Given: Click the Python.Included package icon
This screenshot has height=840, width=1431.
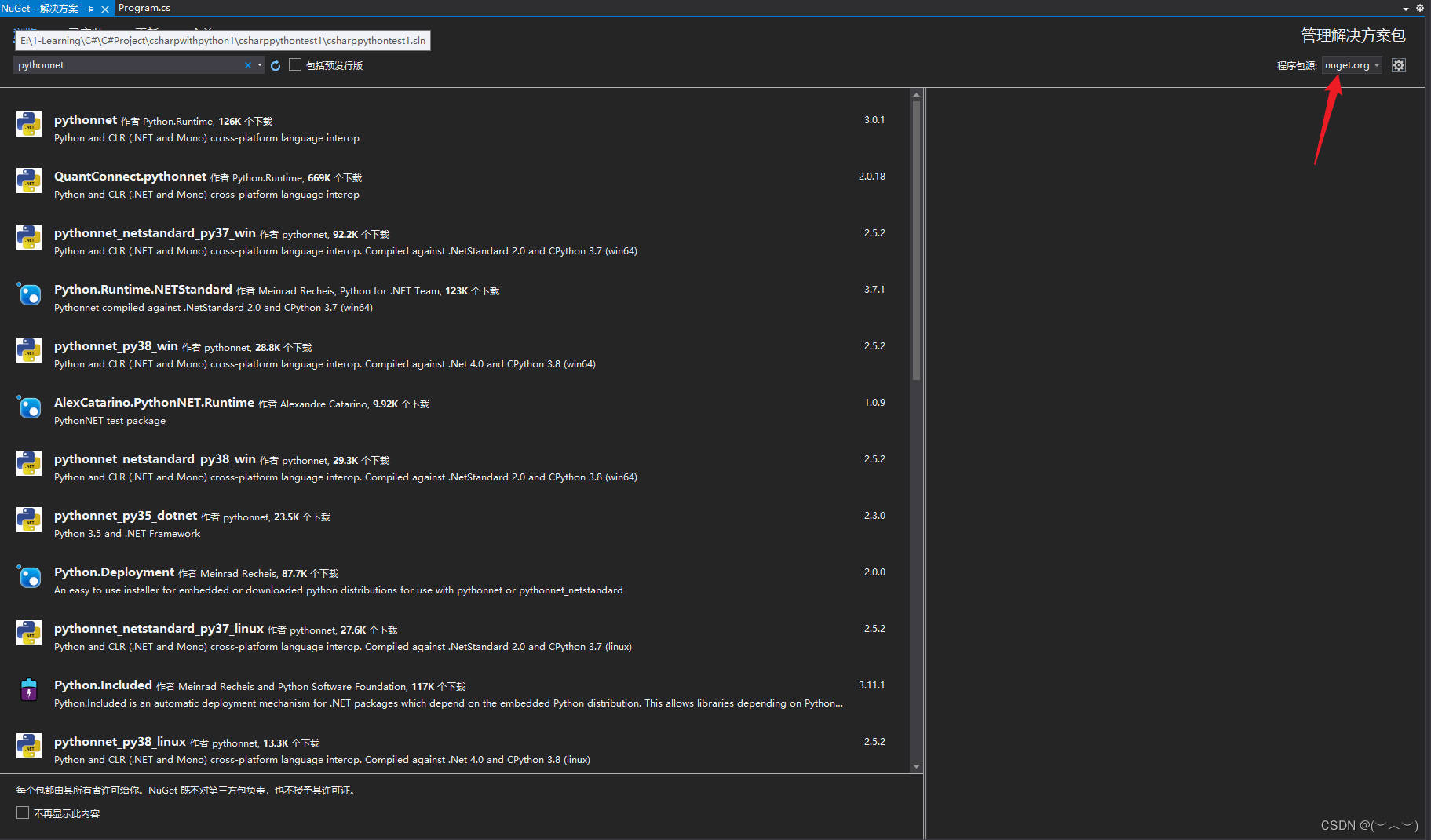Looking at the screenshot, I should (29, 689).
